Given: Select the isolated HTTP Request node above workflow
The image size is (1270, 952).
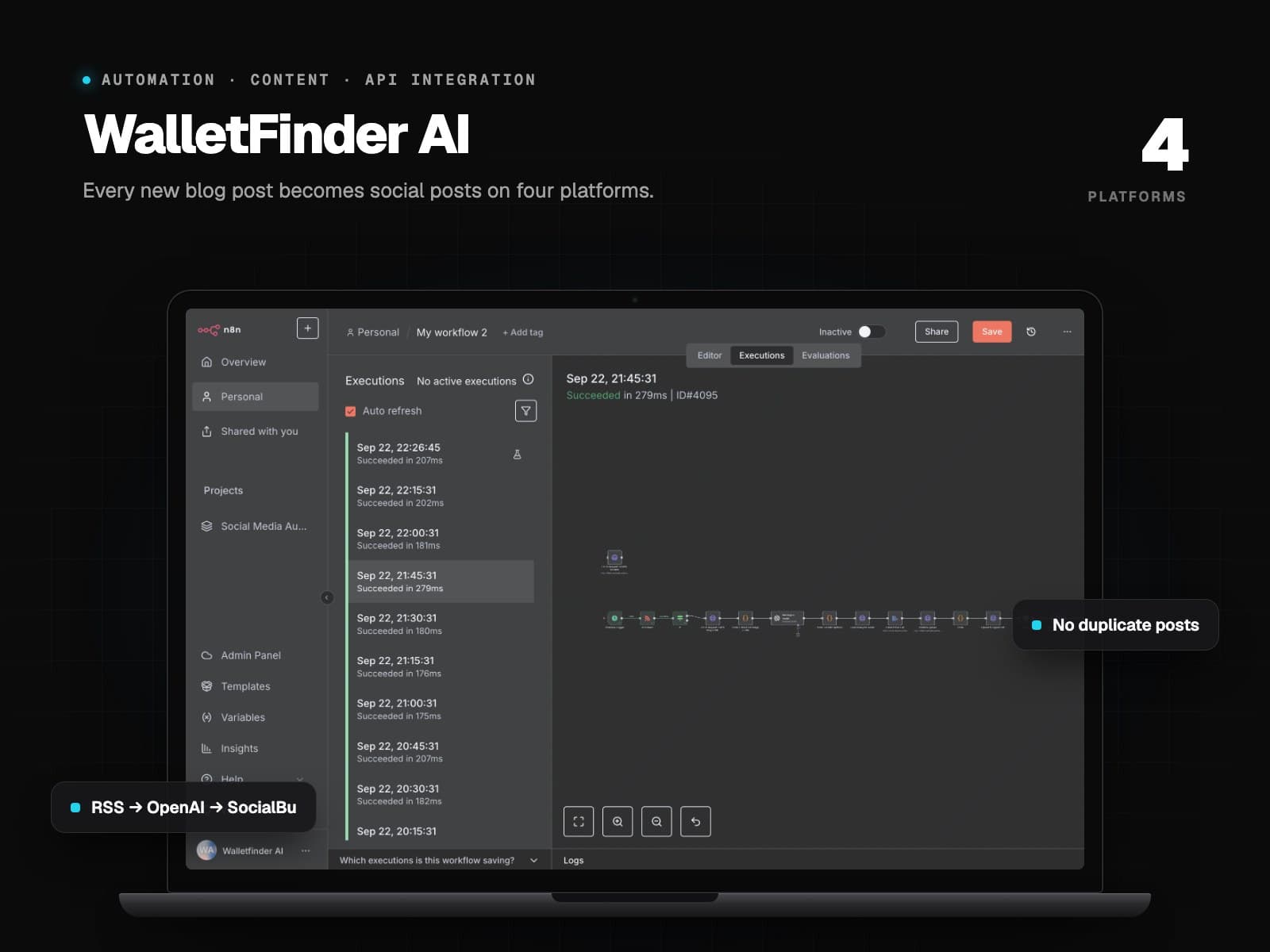Looking at the screenshot, I should point(614,558).
